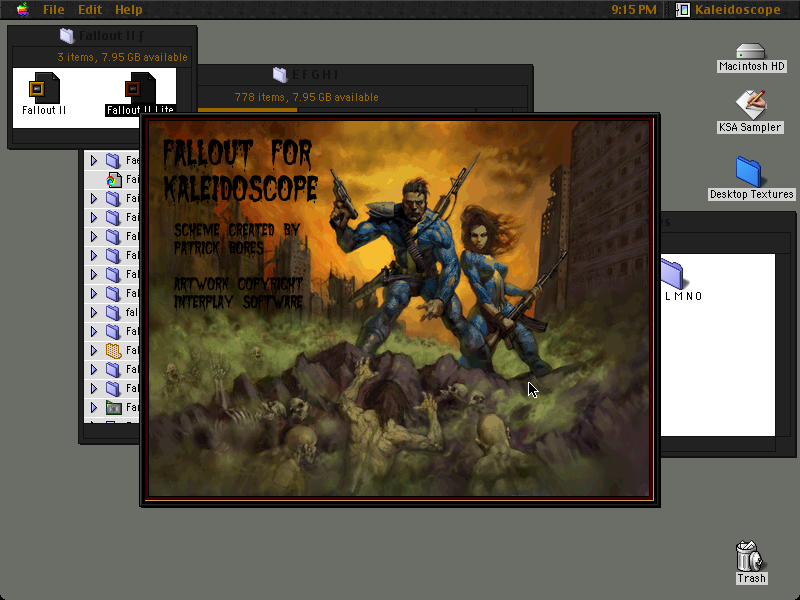This screenshot has width=800, height=600.
Task: Click the 'L M N O' folder label
Action: [684, 296]
